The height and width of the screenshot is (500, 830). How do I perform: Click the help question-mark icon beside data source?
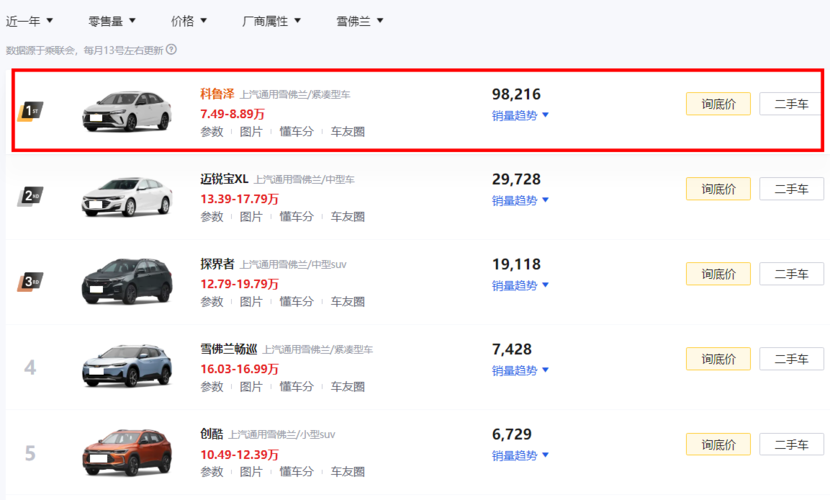coord(171,50)
